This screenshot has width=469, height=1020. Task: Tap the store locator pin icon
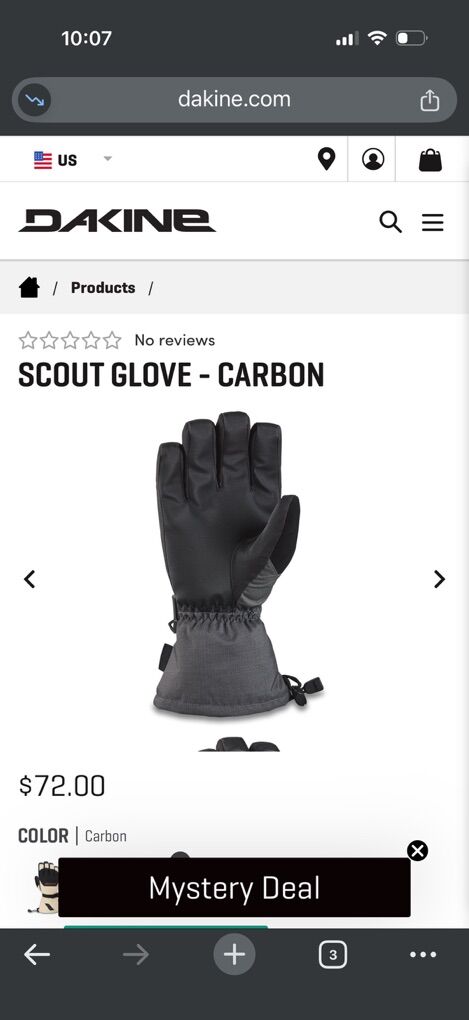(x=327, y=159)
